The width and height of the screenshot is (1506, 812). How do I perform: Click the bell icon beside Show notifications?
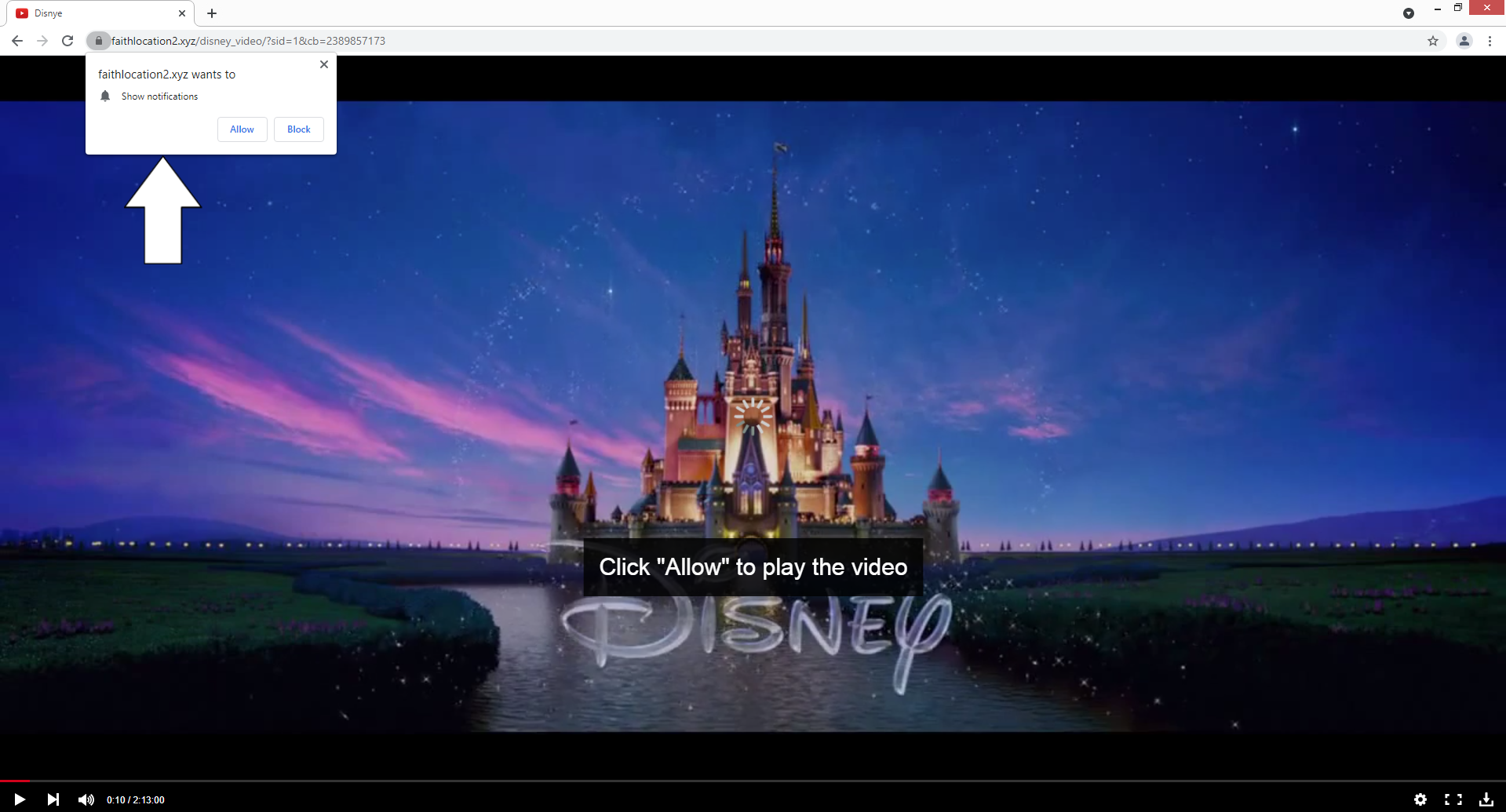pyautogui.click(x=105, y=96)
